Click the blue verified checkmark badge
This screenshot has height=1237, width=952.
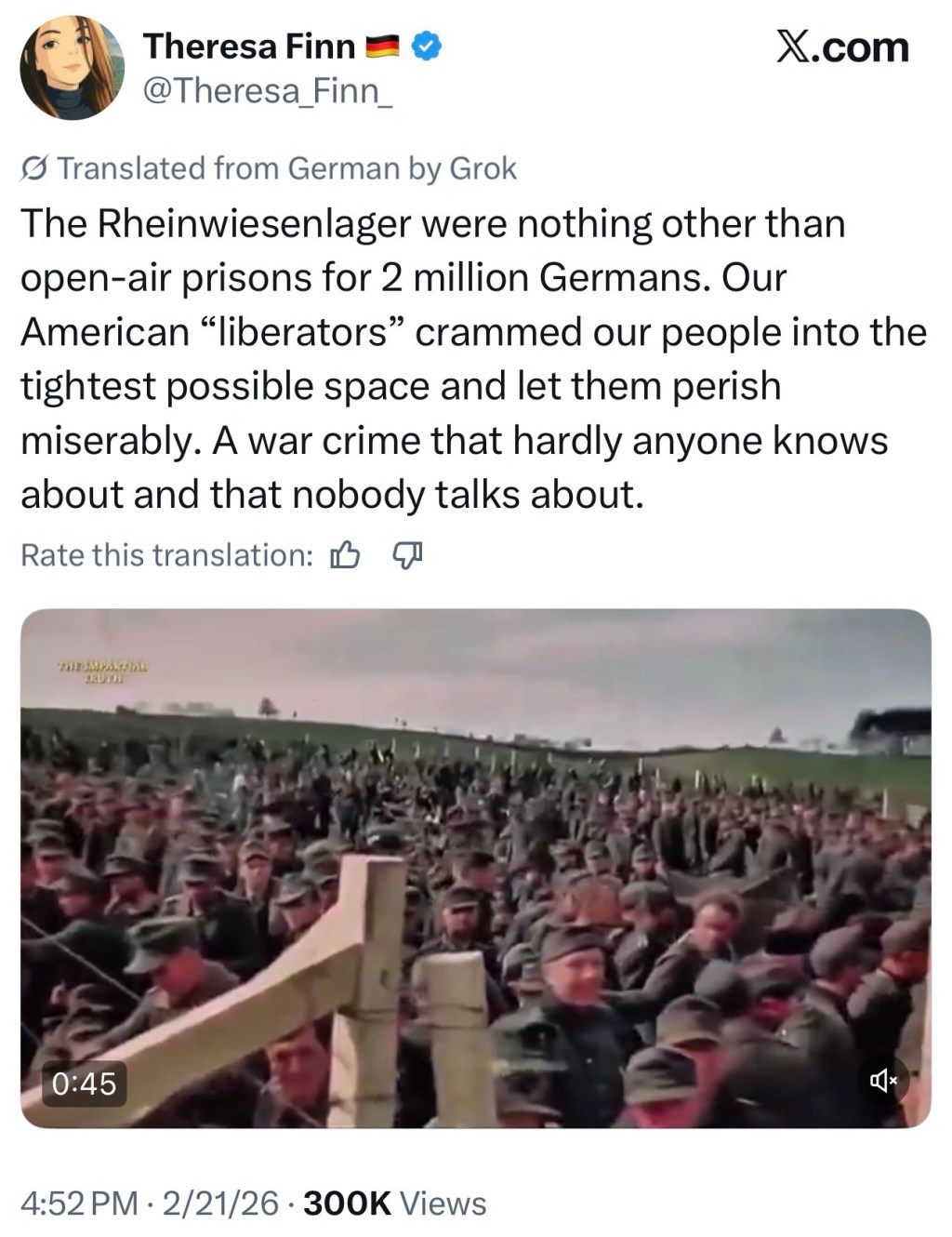[426, 46]
